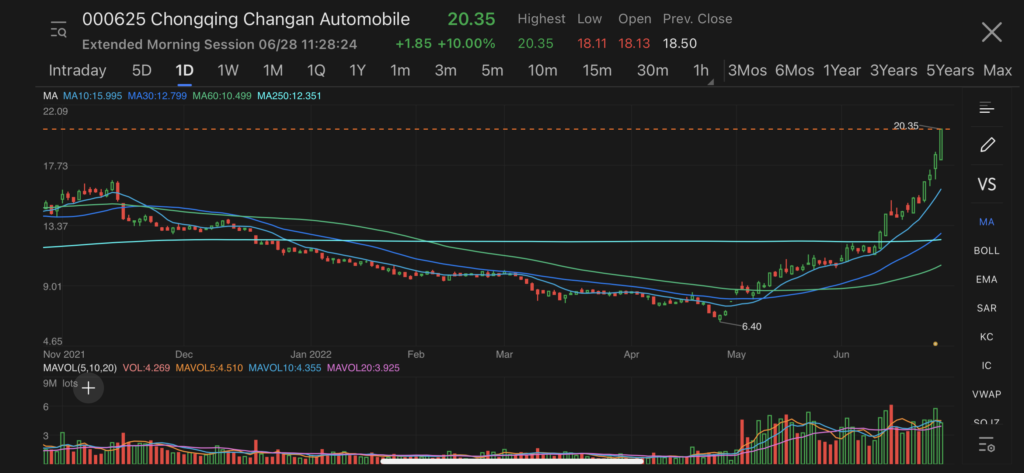Open the stock search list icon
Image resolution: width=1024 pixels, height=473 pixels.
click(59, 30)
